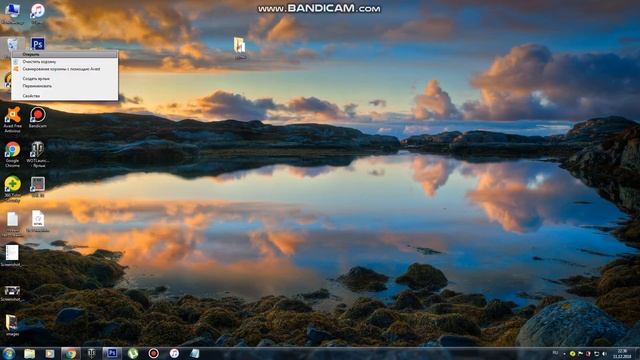The height and width of the screenshot is (360, 640).
Task: Select the Bandicam desktop shortcut
Action: pos(38,118)
